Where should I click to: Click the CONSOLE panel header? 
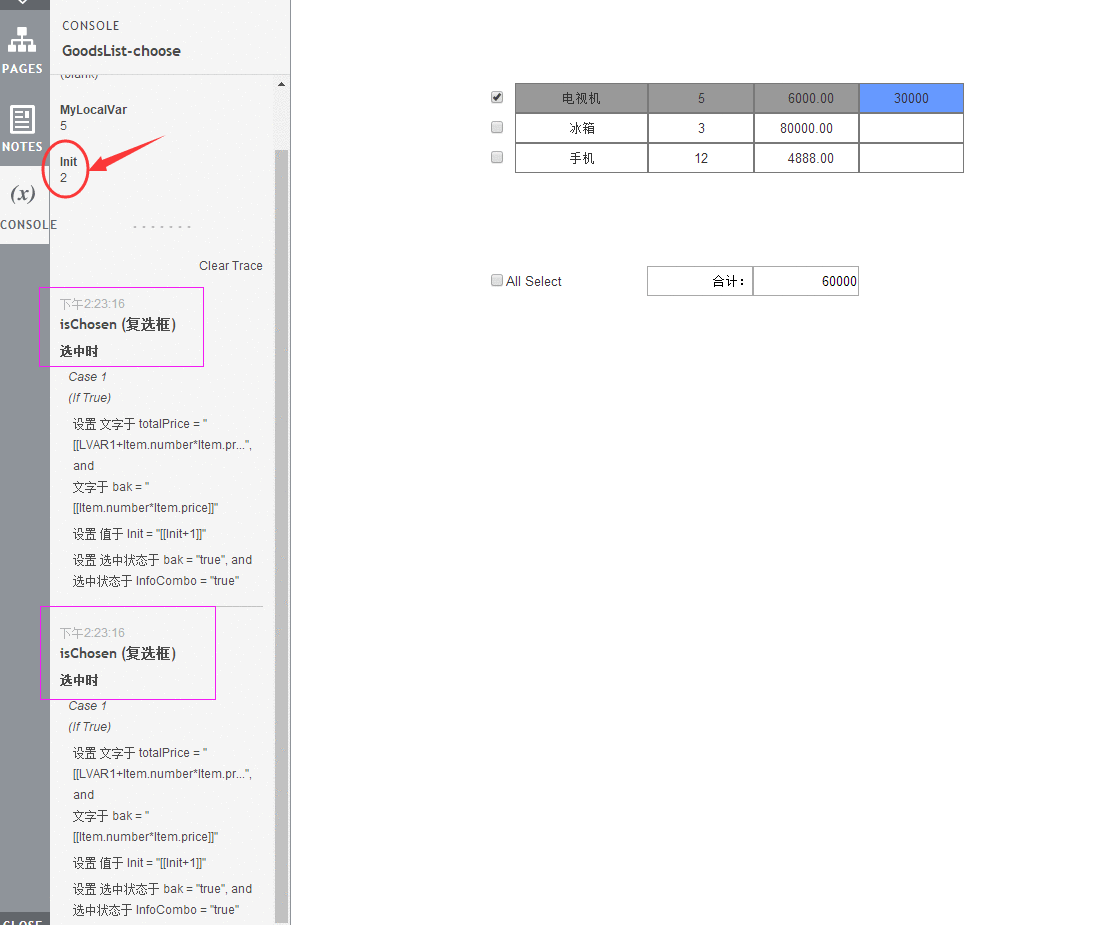point(90,25)
